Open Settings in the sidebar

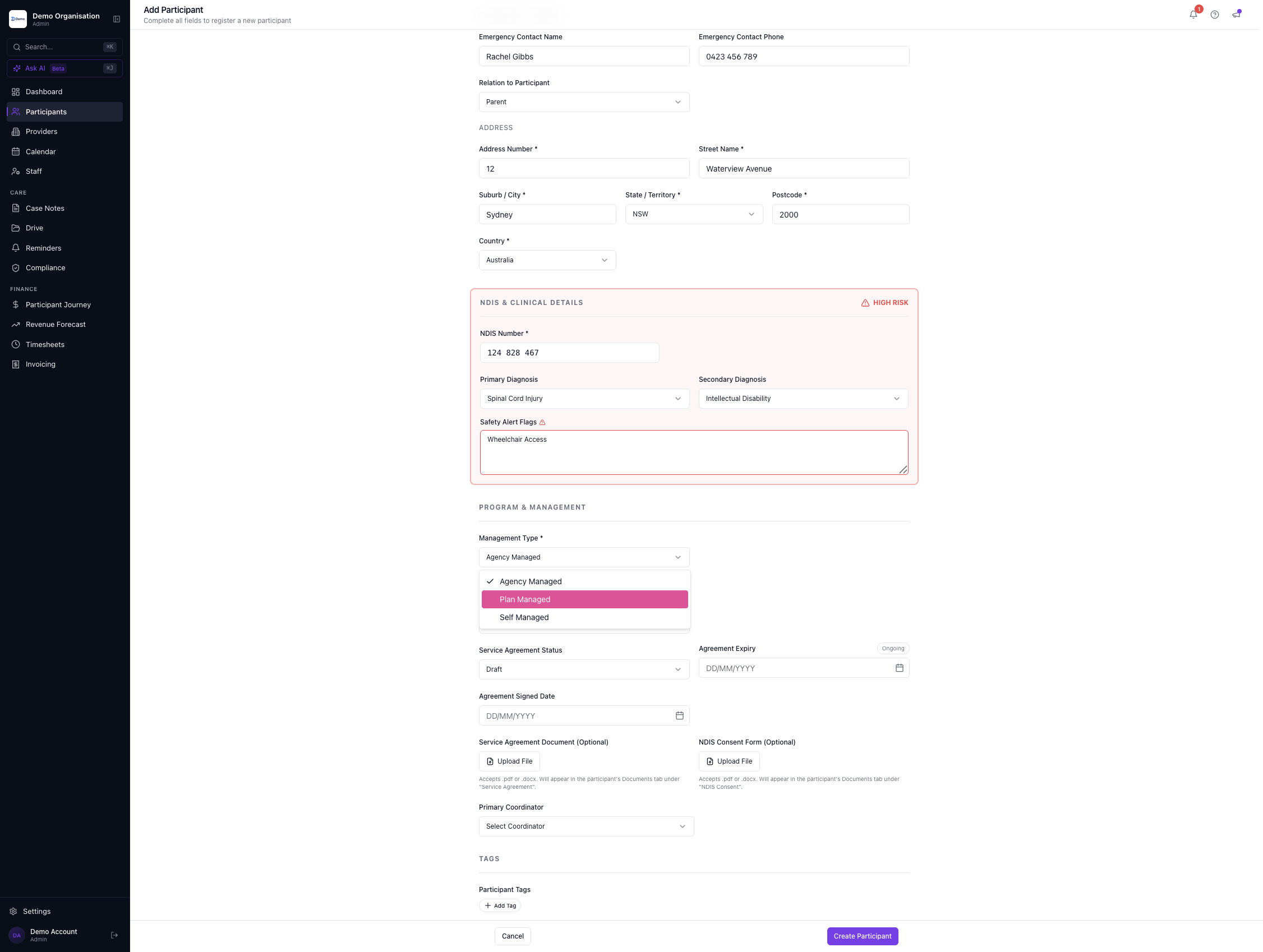coord(64,912)
